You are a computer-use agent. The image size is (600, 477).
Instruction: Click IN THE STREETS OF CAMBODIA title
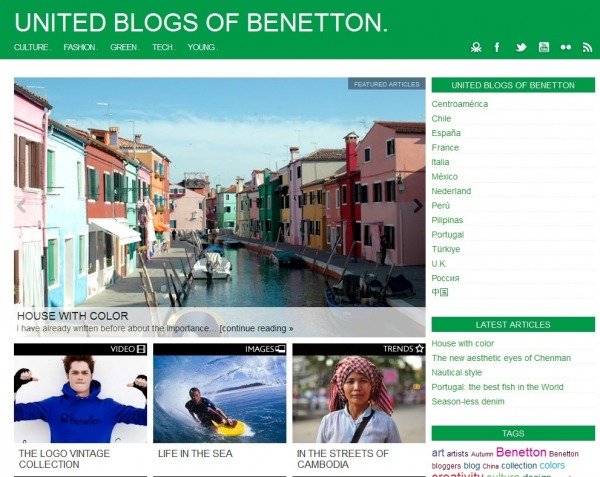343,459
